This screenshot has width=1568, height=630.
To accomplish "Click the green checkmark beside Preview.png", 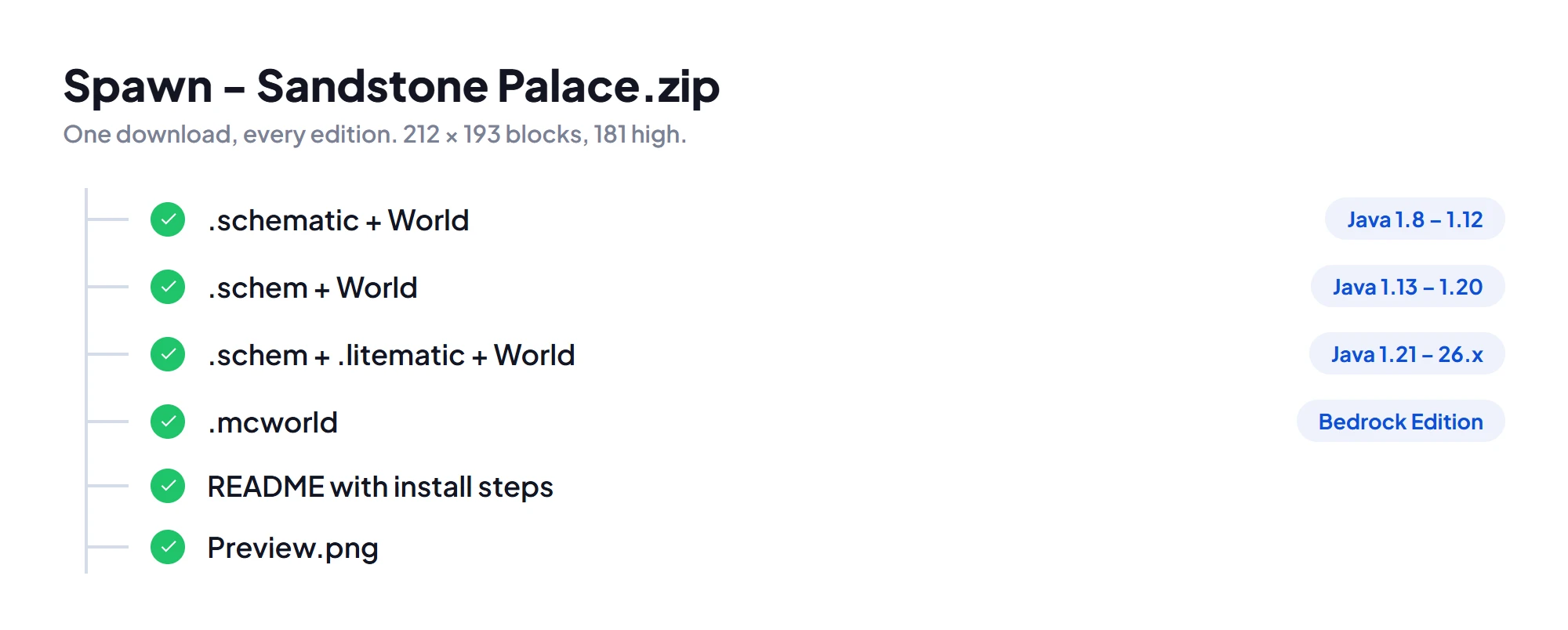I will [168, 547].
